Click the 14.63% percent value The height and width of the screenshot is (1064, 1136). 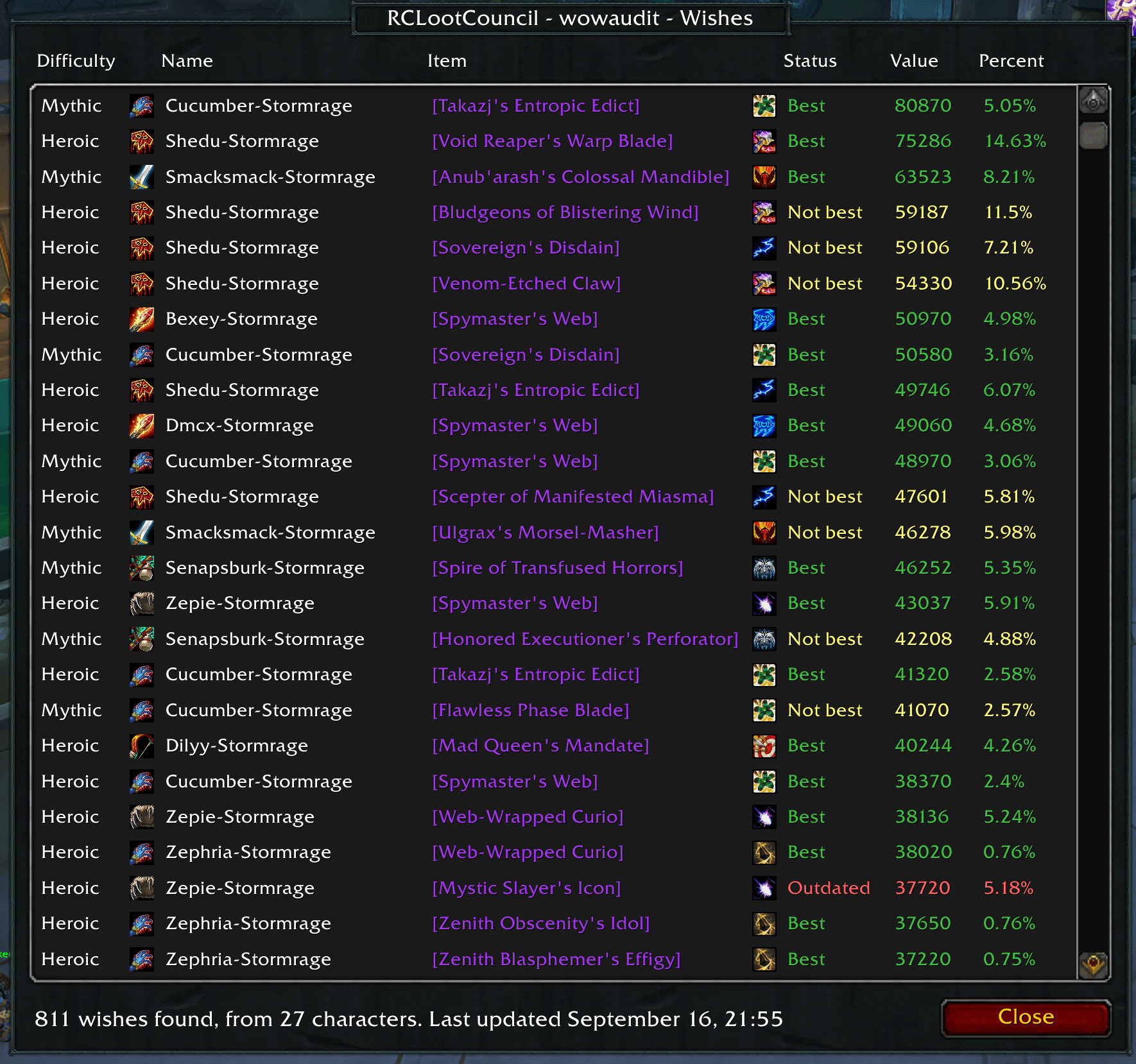pyautogui.click(x=1015, y=141)
